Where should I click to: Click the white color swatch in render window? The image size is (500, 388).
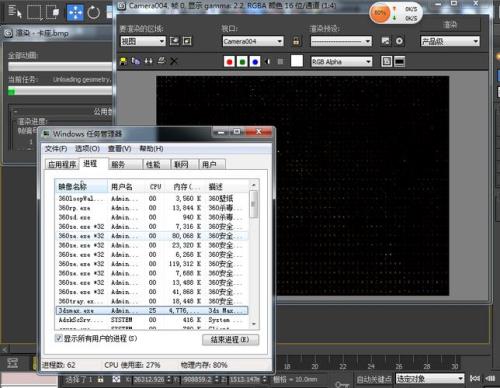297,61
